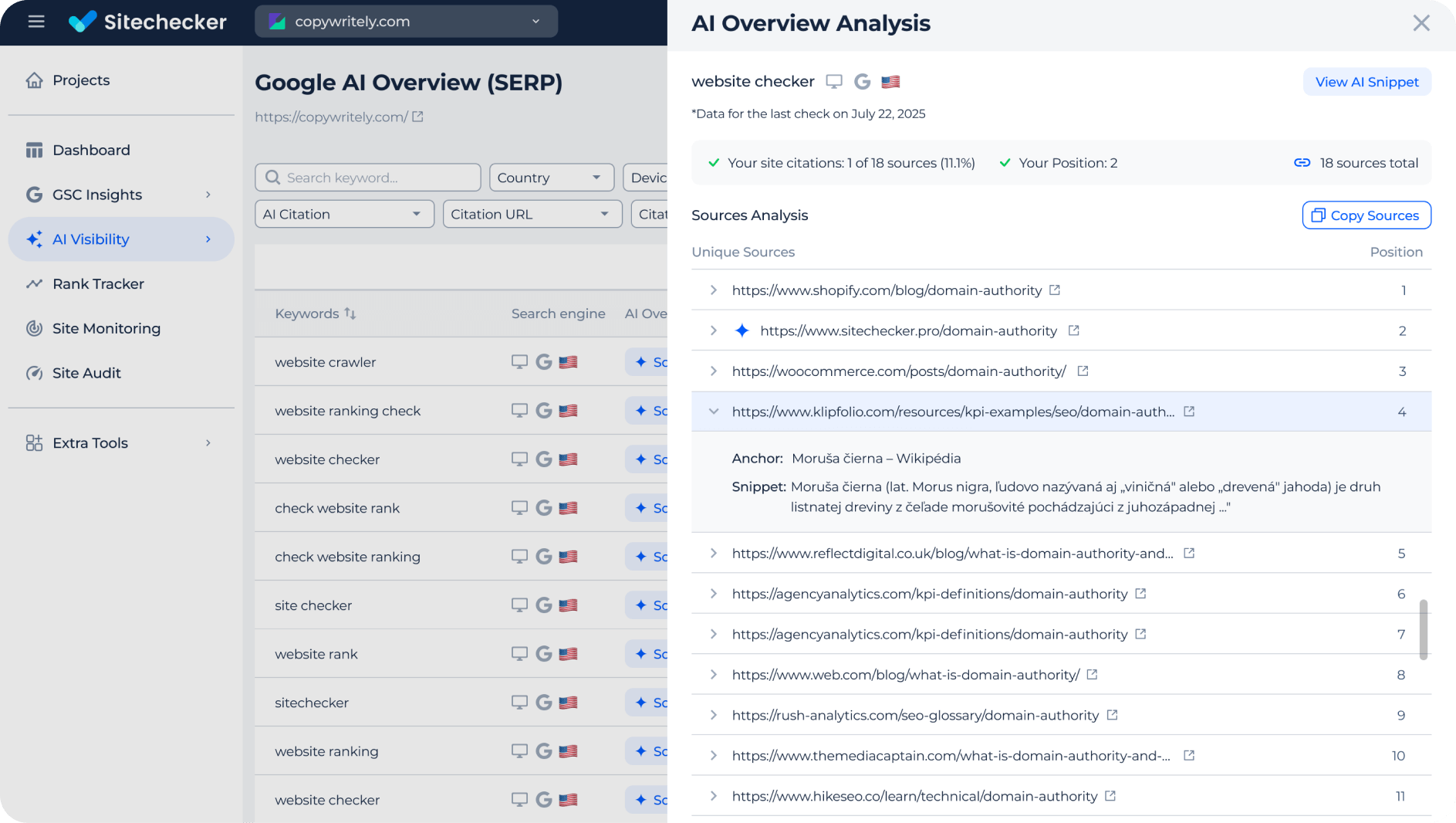
Task: Collapse the expanded klipfolio.com source row
Action: [x=714, y=411]
